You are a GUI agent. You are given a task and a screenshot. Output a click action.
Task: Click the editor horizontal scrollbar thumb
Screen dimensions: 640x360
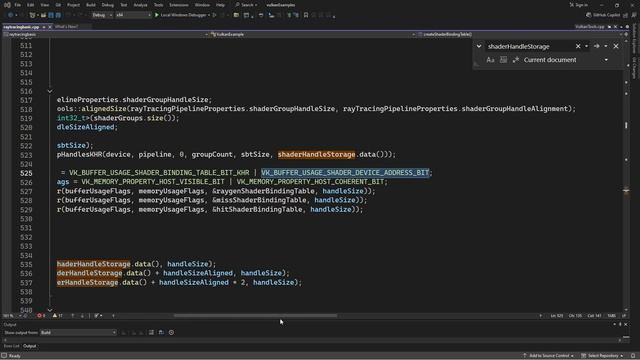pos(256,316)
